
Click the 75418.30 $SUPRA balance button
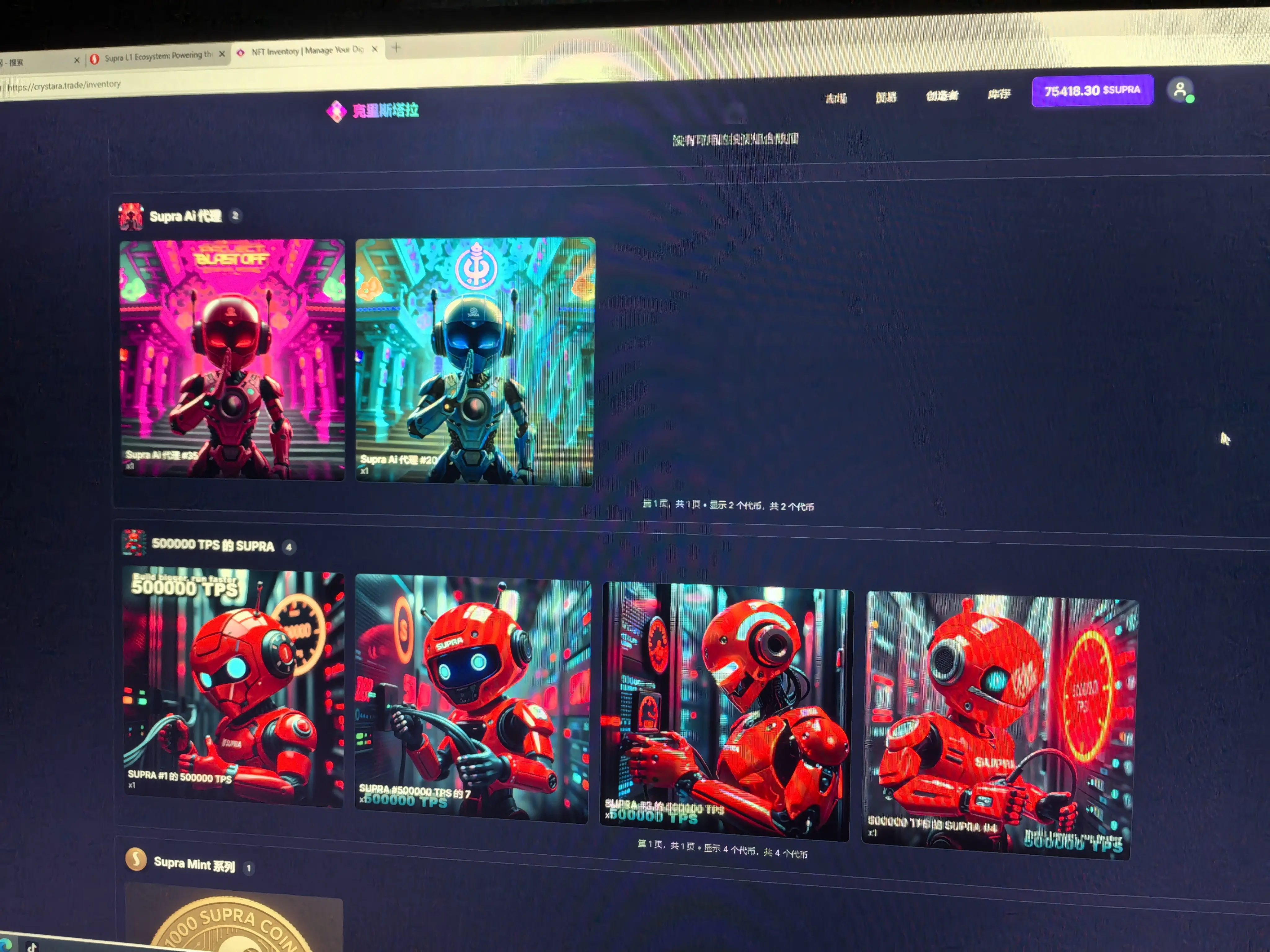coord(1092,91)
